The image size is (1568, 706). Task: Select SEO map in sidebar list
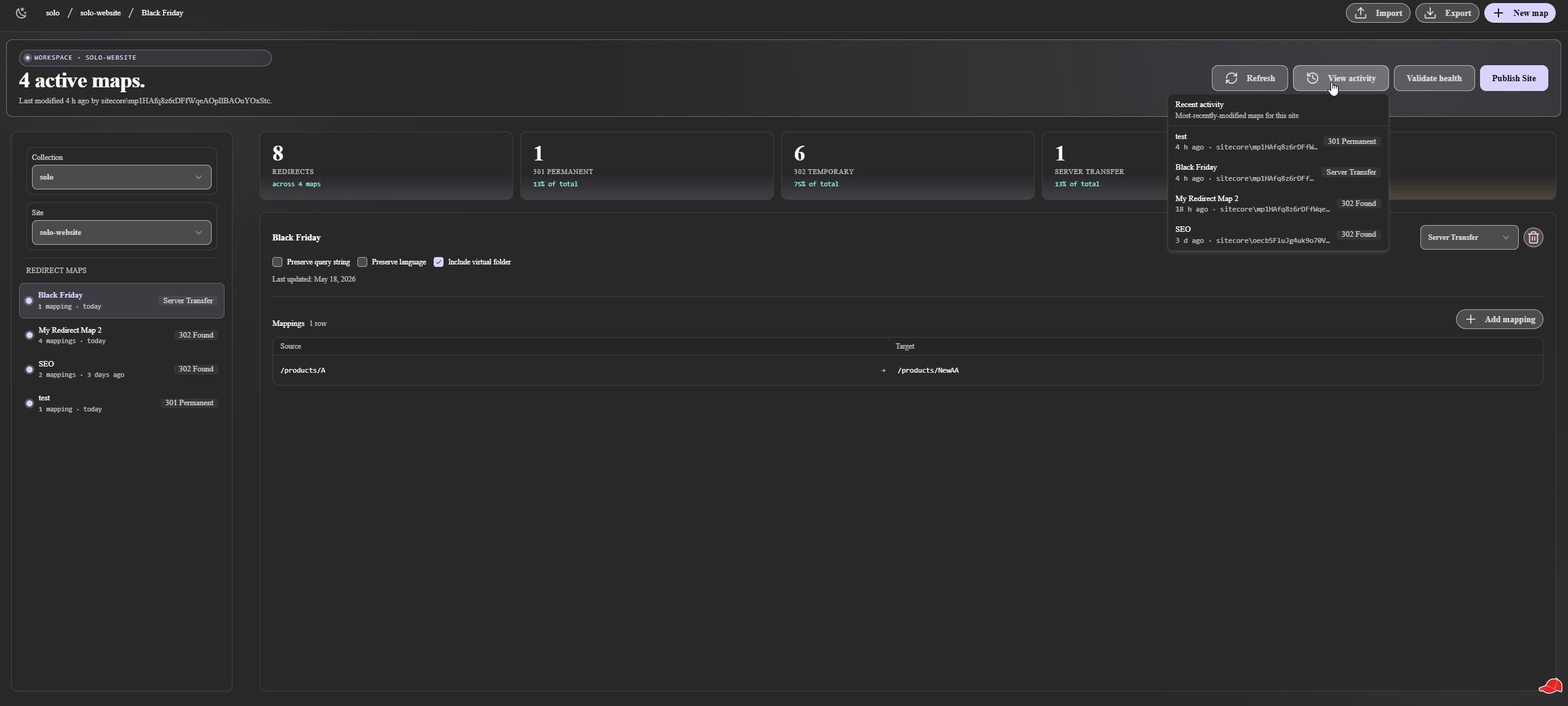click(122, 369)
